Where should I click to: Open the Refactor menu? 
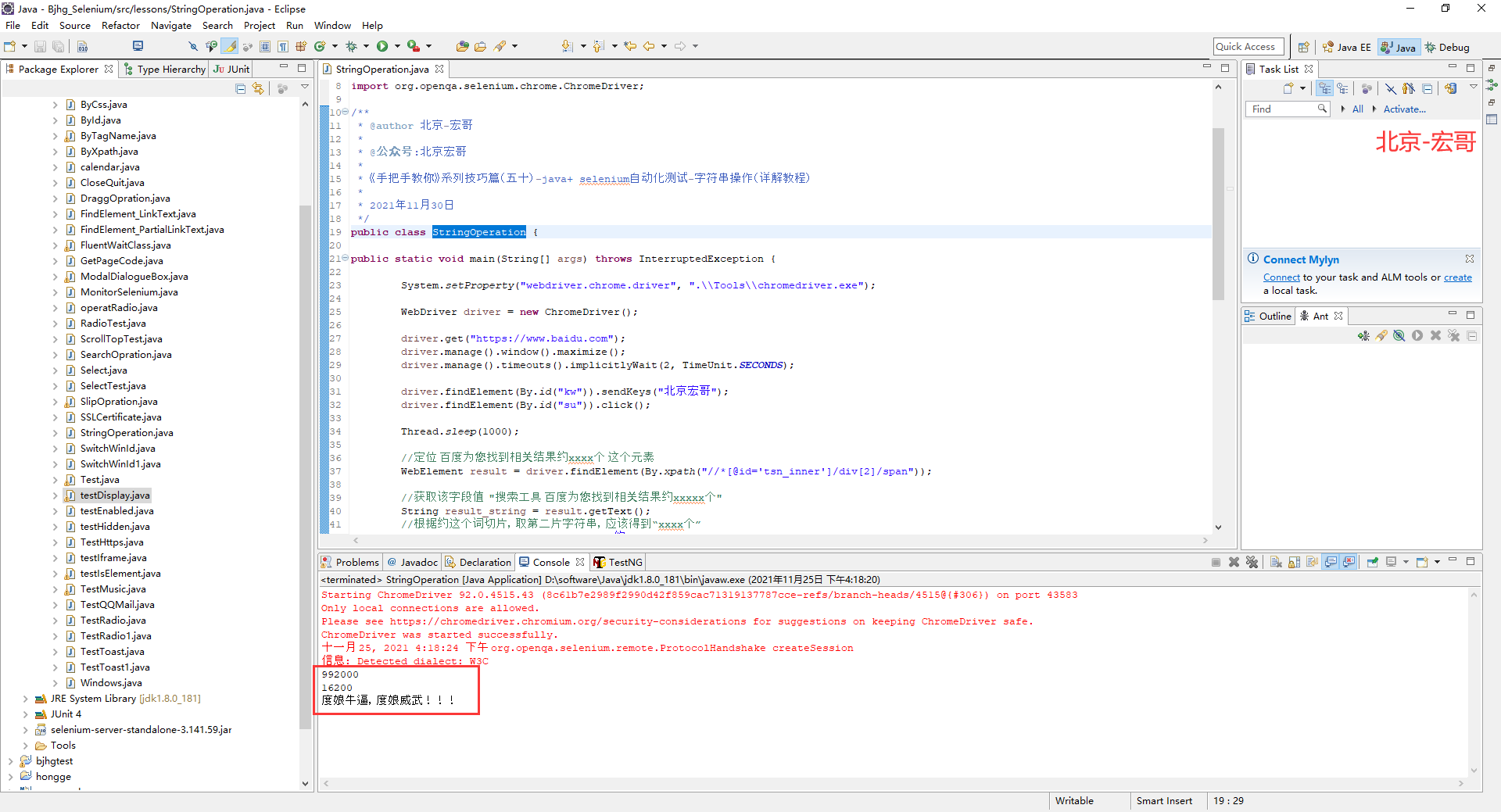pos(120,25)
